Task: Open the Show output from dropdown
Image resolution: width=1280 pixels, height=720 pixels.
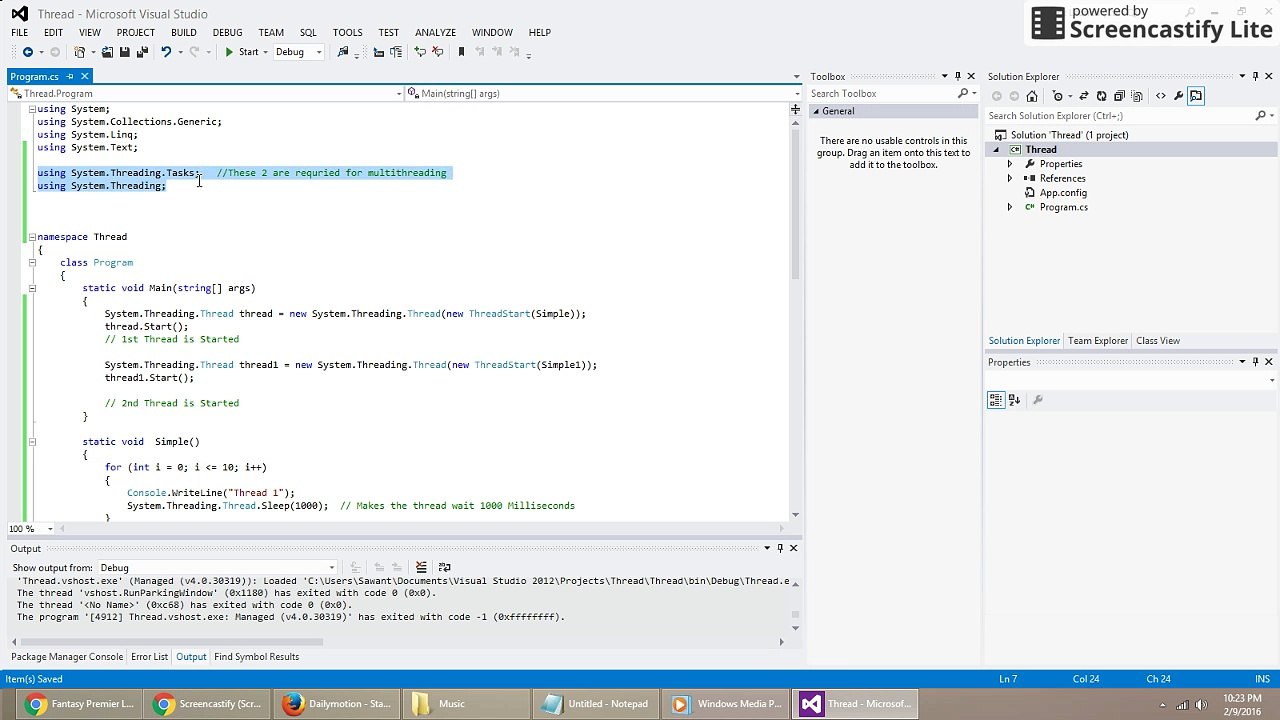Action: click(216, 568)
